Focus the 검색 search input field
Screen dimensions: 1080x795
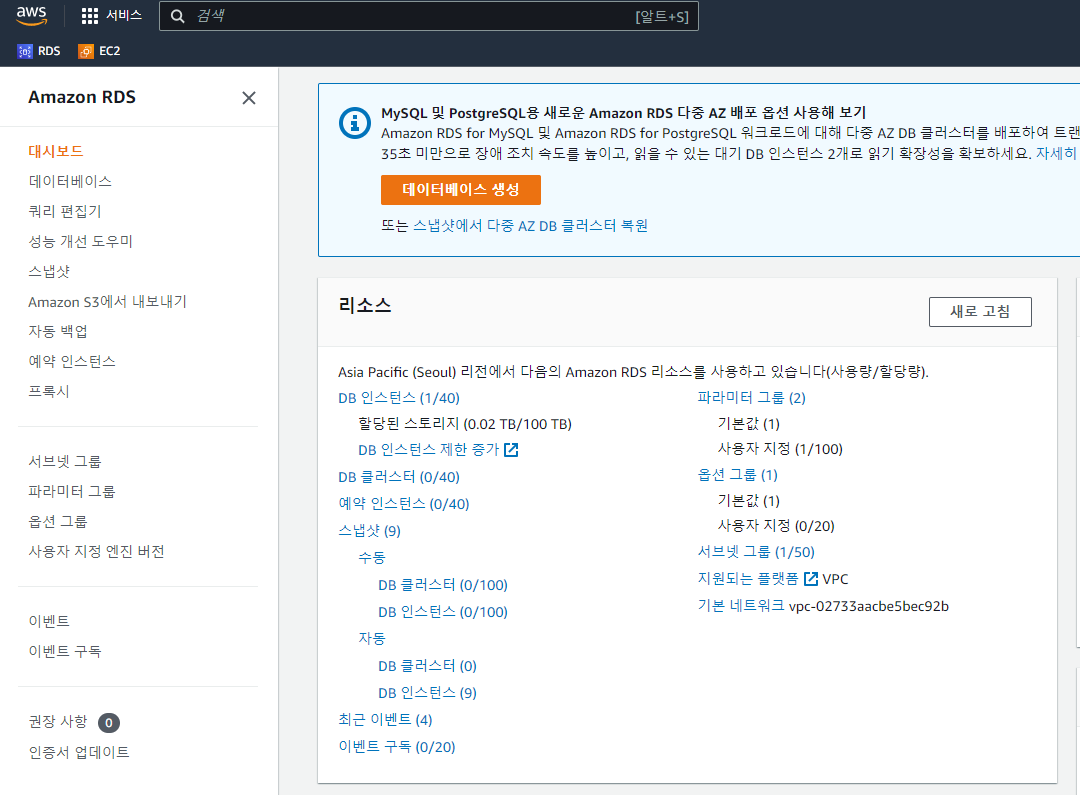(x=428, y=16)
